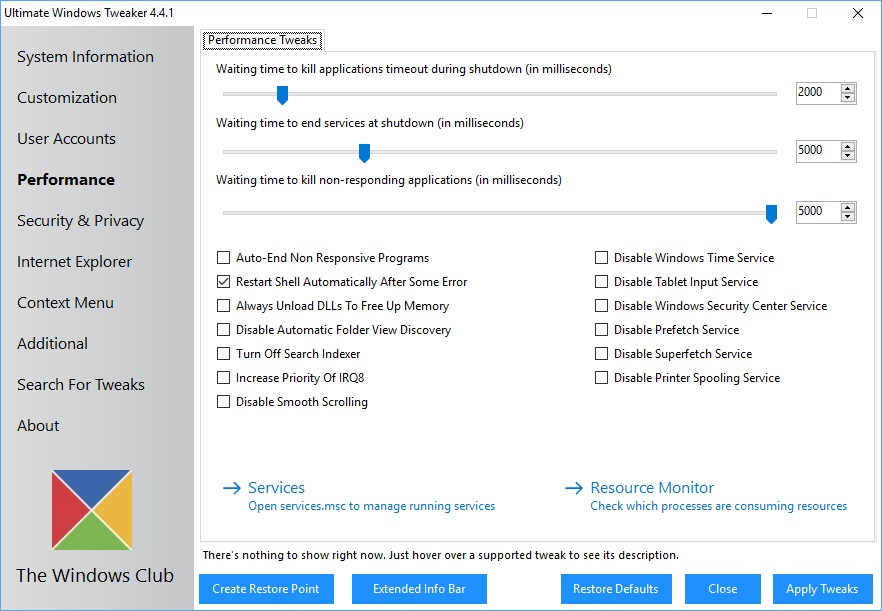
Task: Decrease non-responding applications timeout down arrow
Action: pyautogui.click(x=848, y=217)
